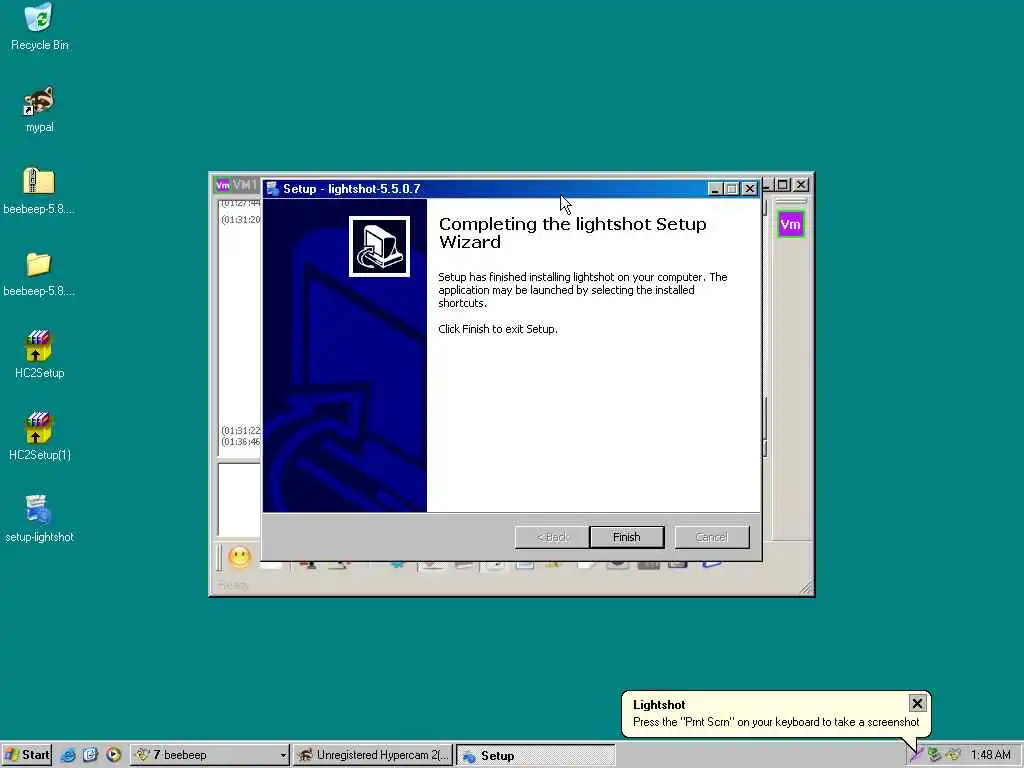Click the smiley emoticon in beebeep window
Image resolution: width=1024 pixels, height=768 pixels.
(240, 557)
